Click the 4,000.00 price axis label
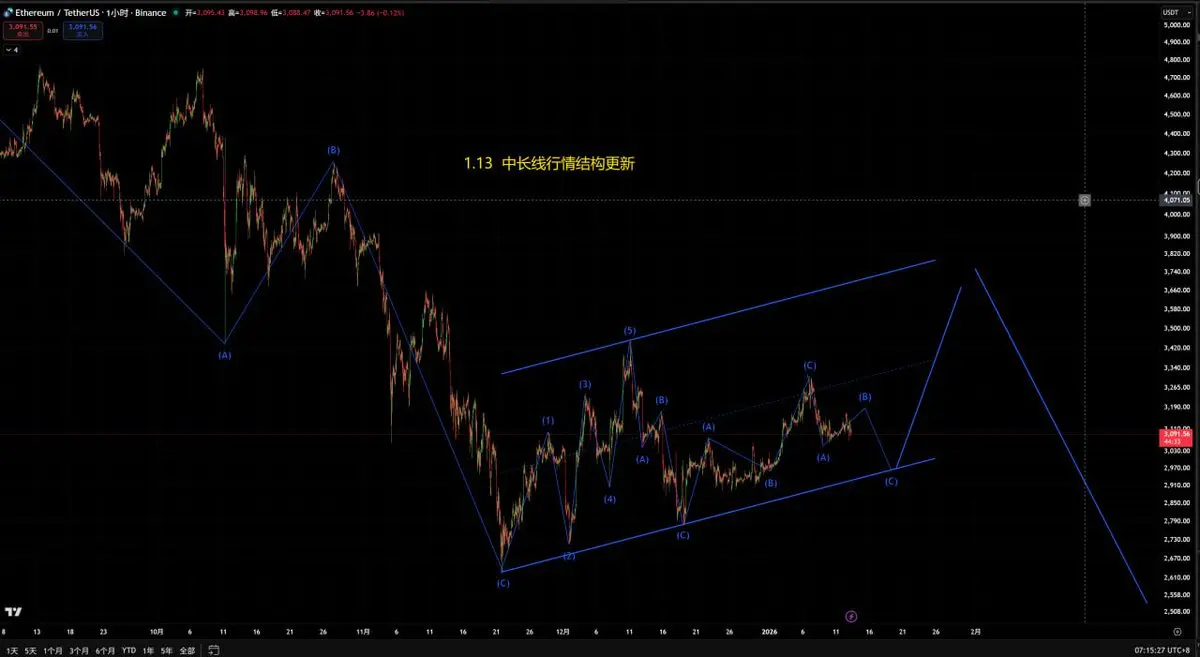 point(1176,215)
